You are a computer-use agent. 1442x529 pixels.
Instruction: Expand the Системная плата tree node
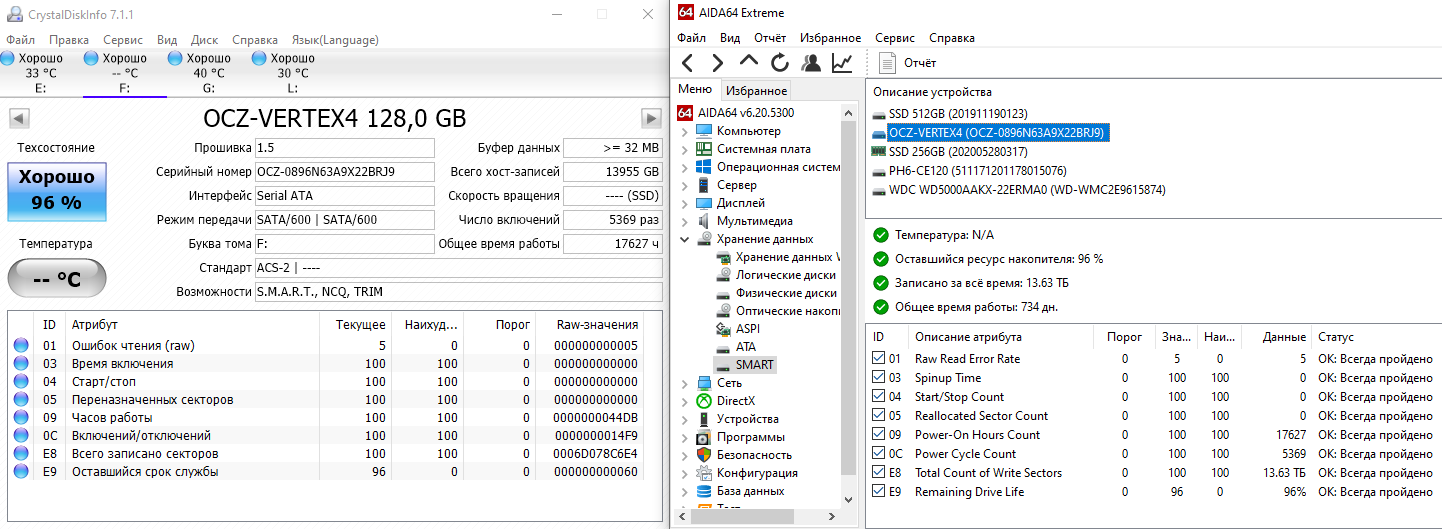point(685,149)
